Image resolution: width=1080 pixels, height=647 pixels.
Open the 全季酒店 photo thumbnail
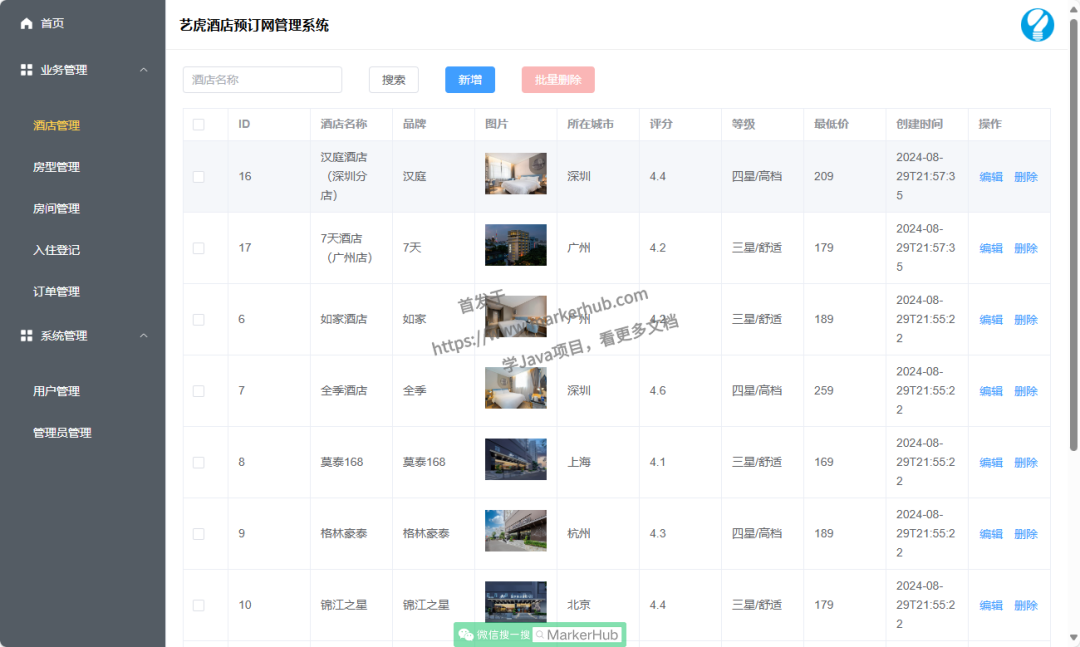pos(515,388)
